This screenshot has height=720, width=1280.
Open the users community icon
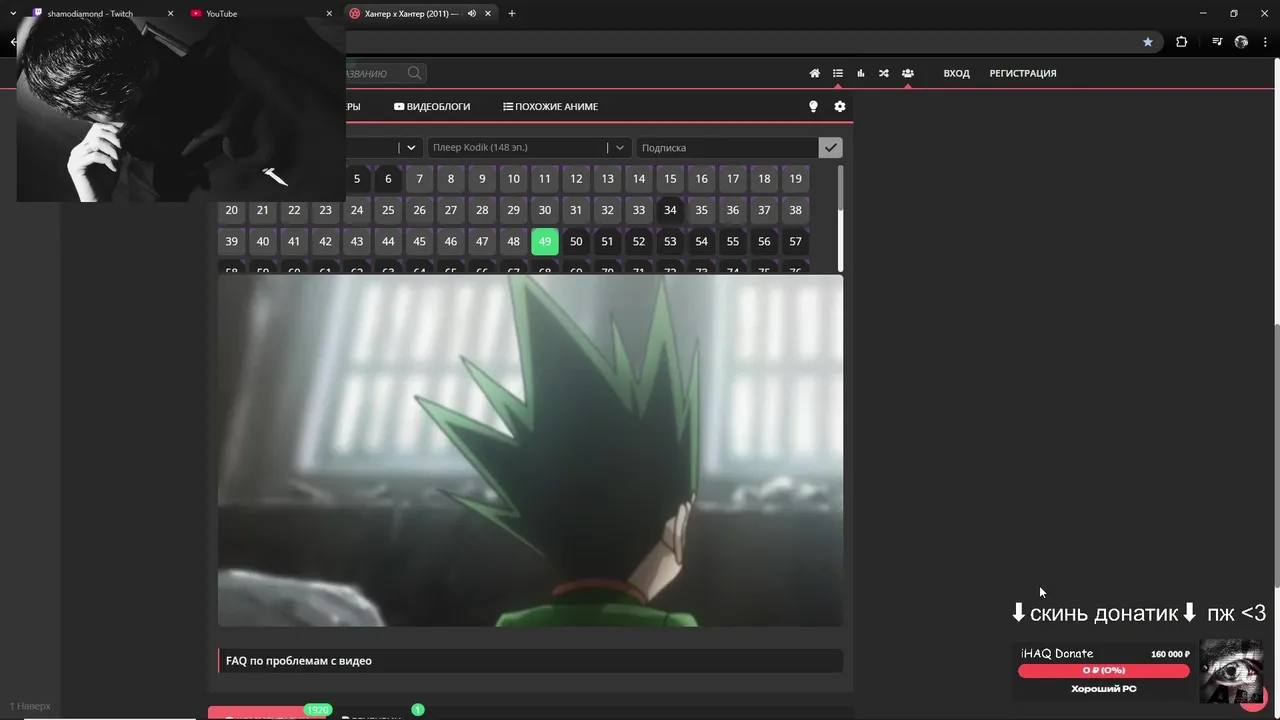tap(908, 73)
